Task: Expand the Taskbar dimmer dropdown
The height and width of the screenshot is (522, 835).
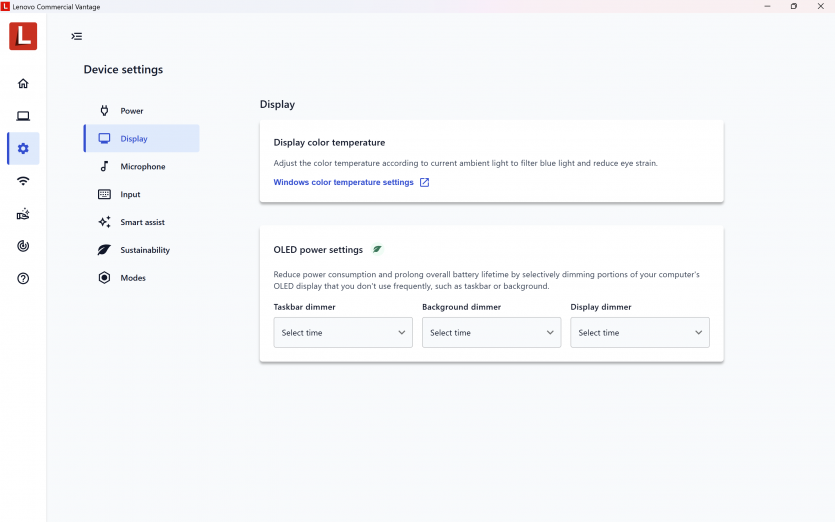Action: click(342, 333)
